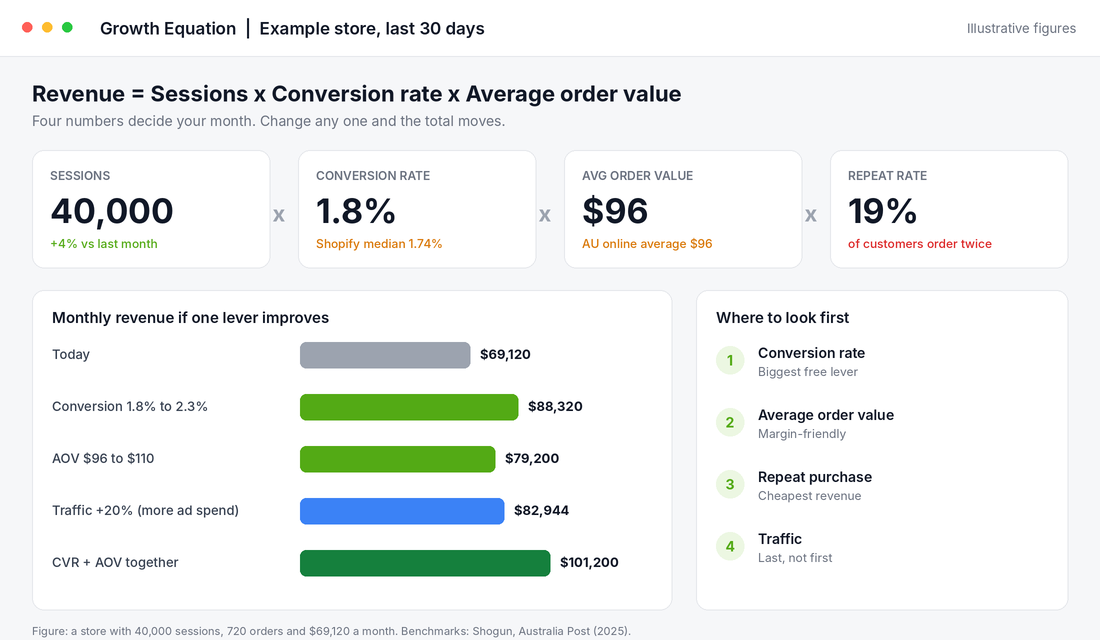Select 'Conversion rate' in priority list

click(811, 353)
